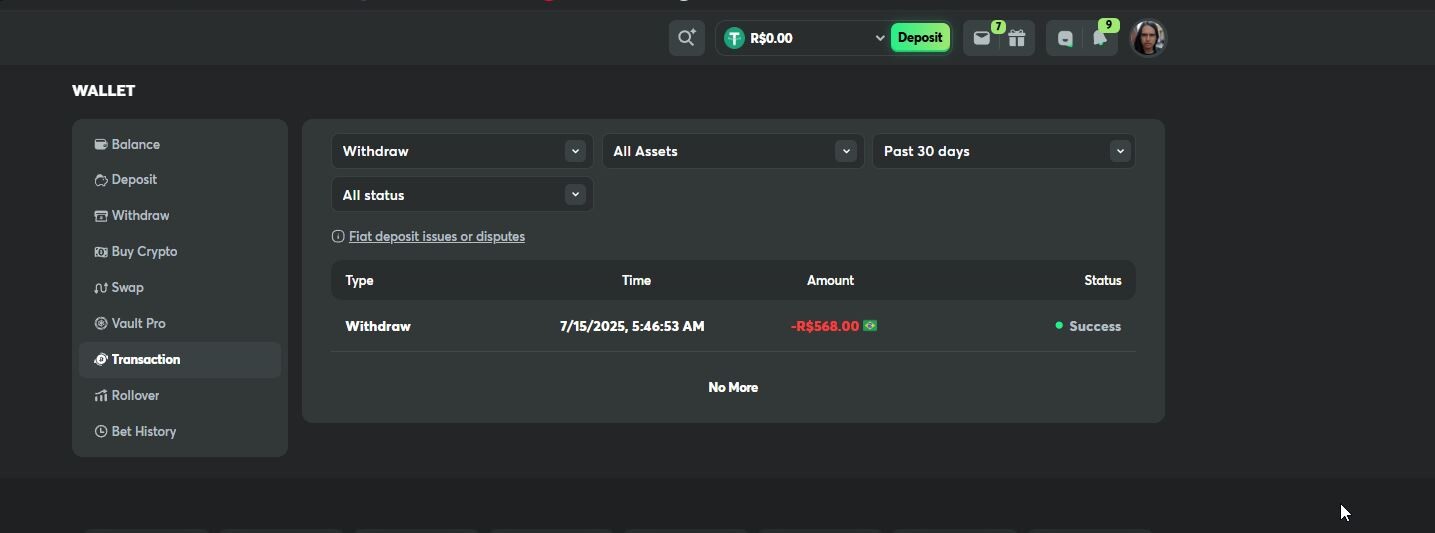This screenshot has height=533, width=1435.
Task: Open Fiat deposit issues or disputes link
Action: tap(437, 237)
